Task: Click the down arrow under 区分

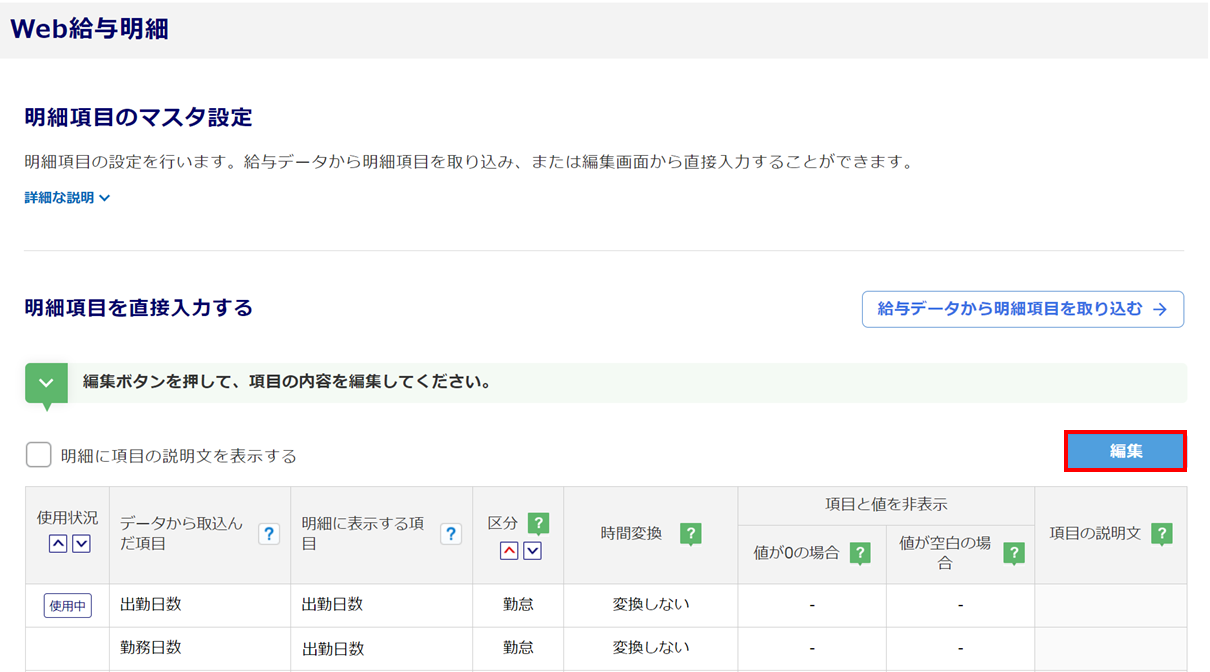Action: 532,550
